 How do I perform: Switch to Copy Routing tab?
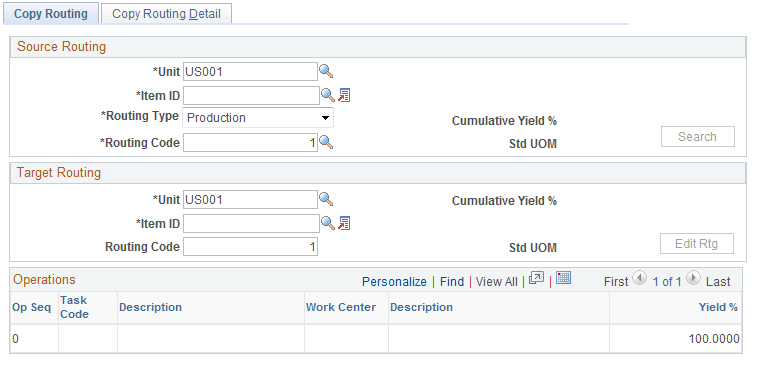click(x=51, y=14)
